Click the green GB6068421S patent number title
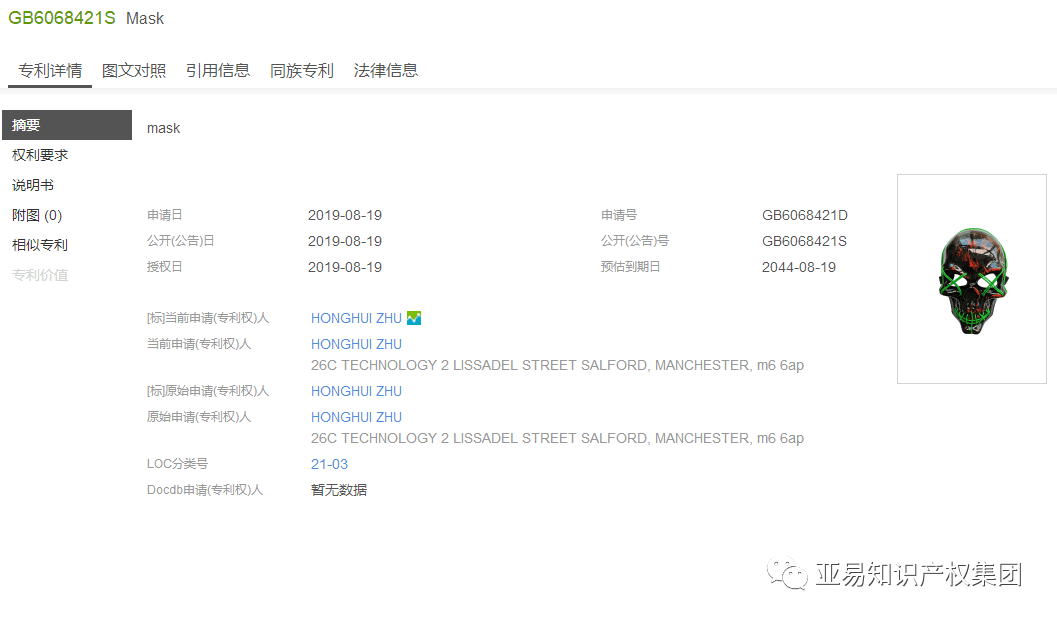 pyautogui.click(x=62, y=18)
